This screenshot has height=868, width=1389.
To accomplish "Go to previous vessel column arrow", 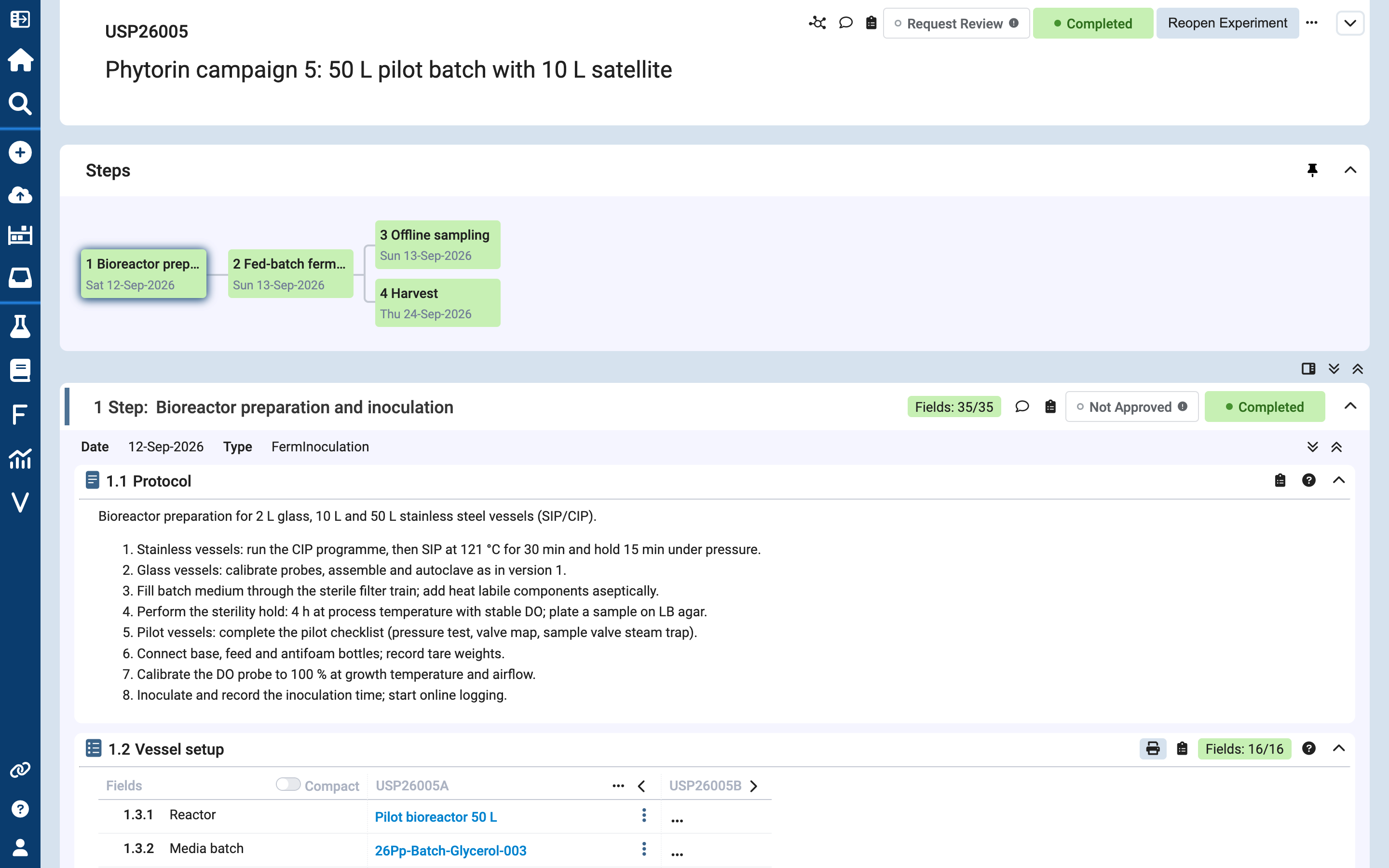I will pos(642,786).
